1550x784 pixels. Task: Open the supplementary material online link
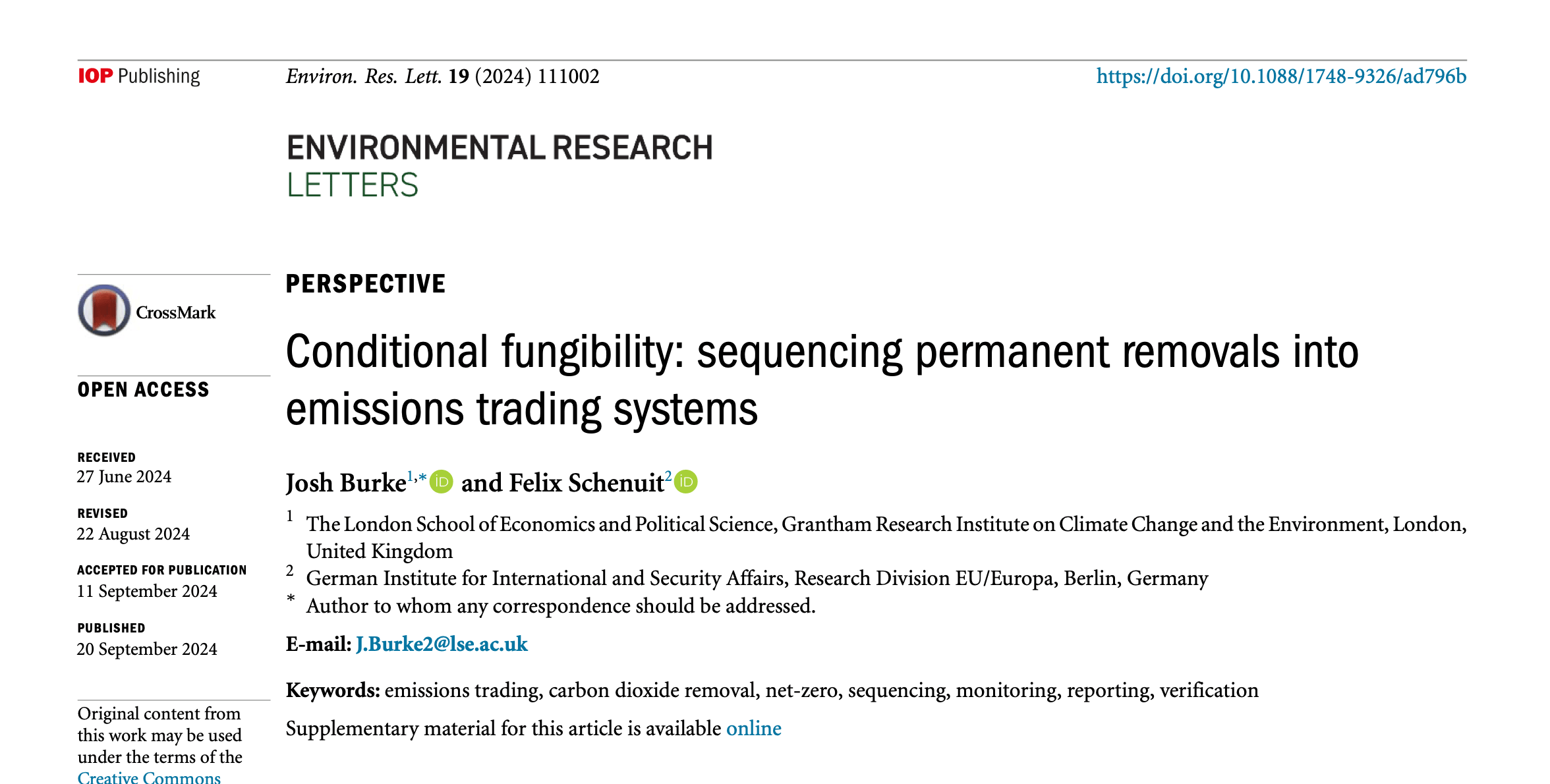click(x=753, y=728)
